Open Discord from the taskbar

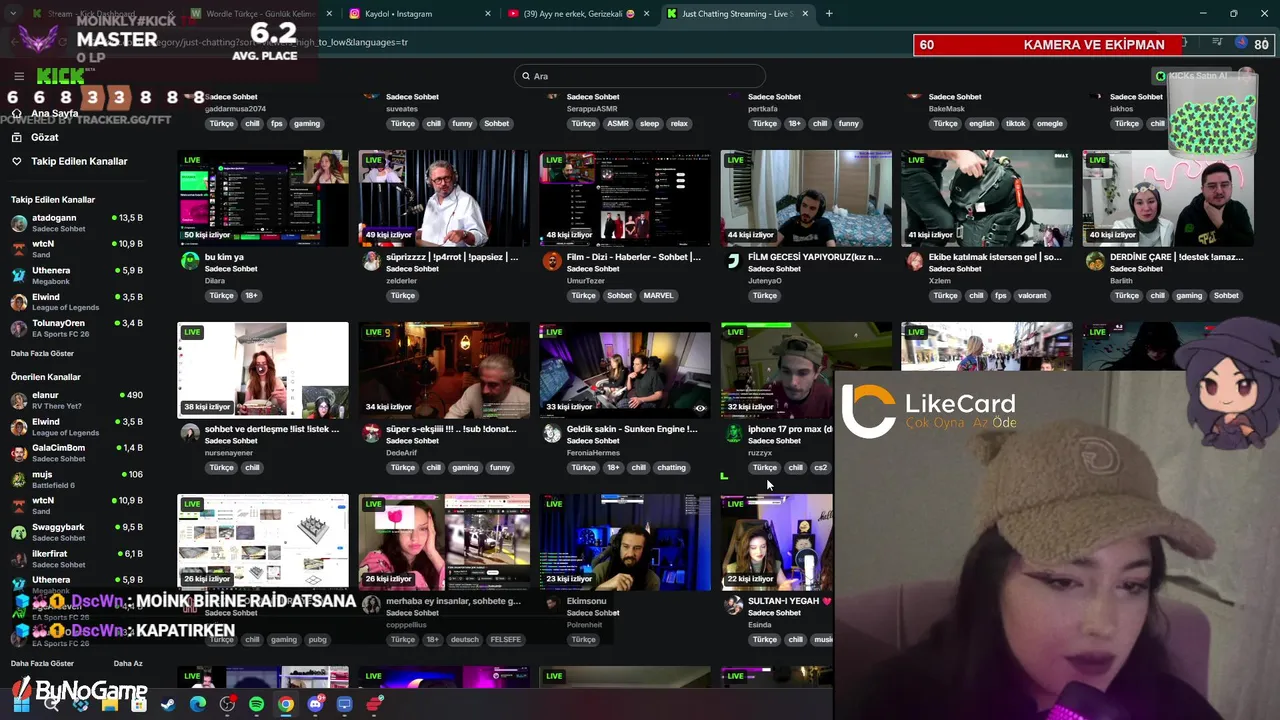click(x=316, y=704)
